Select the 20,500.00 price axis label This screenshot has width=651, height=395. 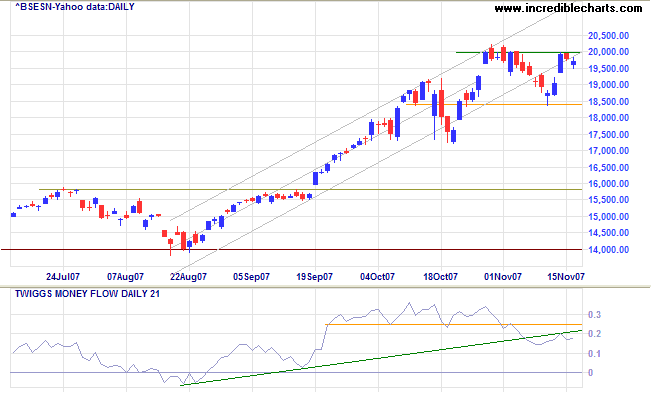click(608, 36)
